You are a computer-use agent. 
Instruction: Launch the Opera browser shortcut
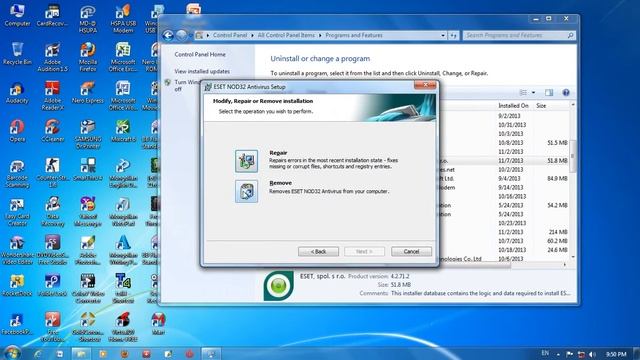17,131
